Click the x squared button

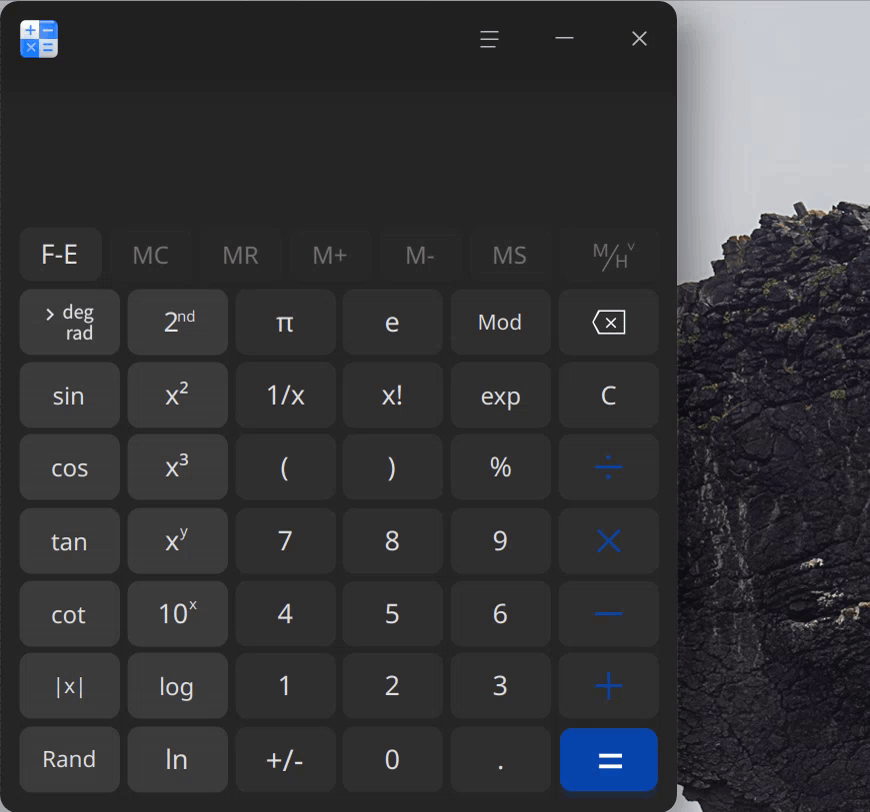click(x=178, y=395)
